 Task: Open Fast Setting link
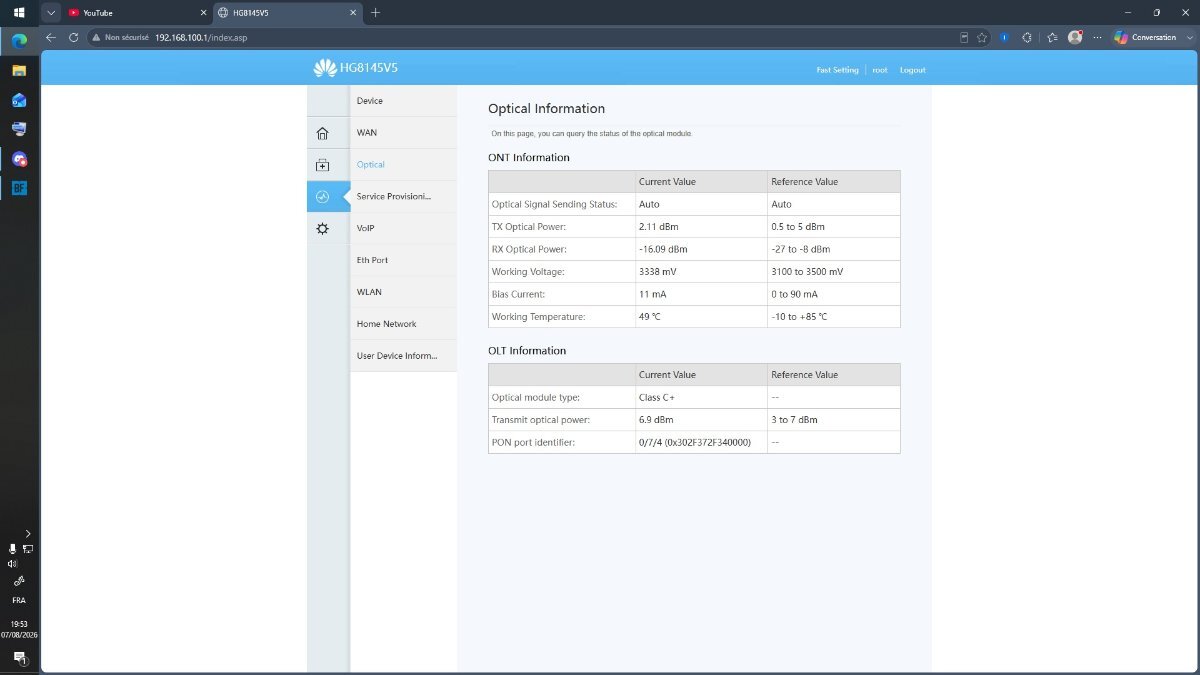pos(837,70)
